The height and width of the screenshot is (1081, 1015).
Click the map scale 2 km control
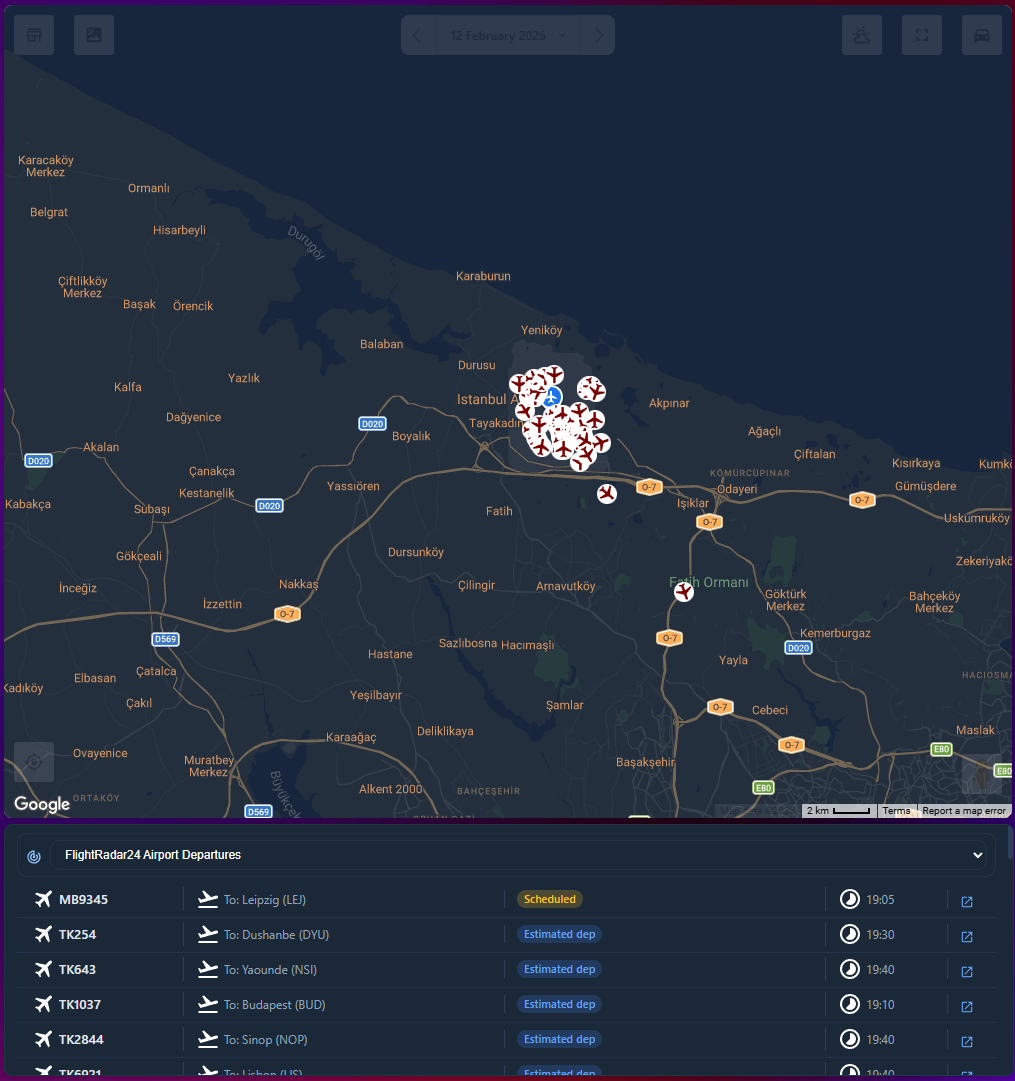[x=838, y=811]
